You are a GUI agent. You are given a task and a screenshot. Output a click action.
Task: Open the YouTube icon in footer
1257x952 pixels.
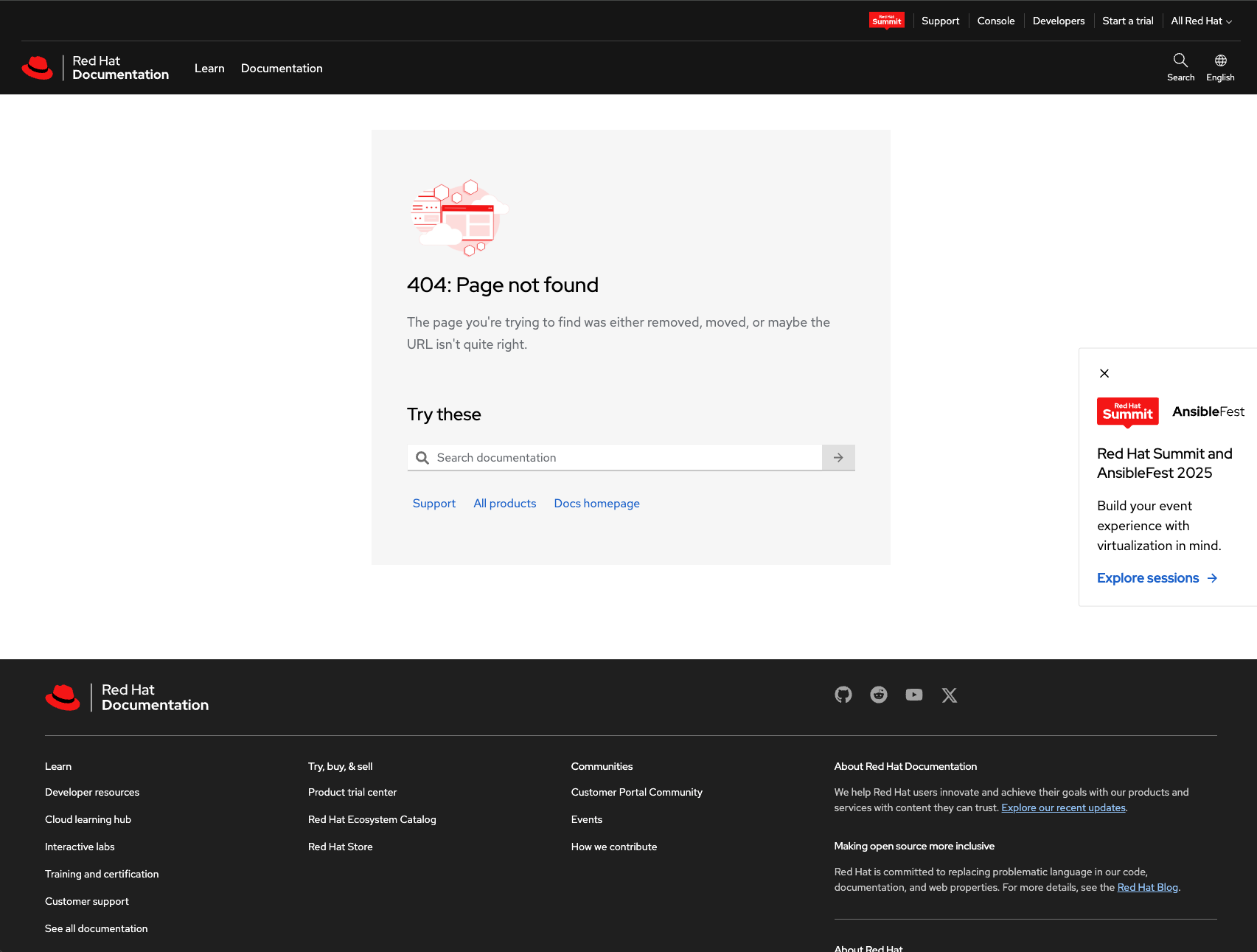(914, 695)
